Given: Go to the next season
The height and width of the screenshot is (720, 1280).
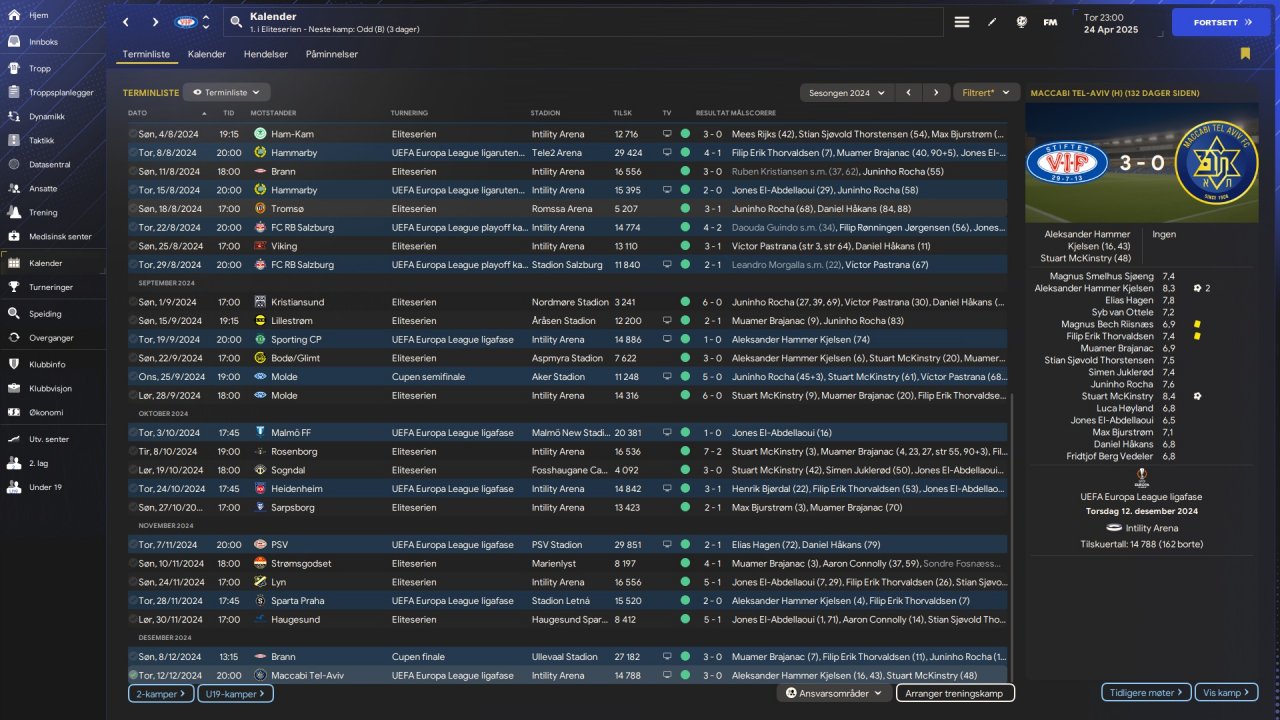Looking at the screenshot, I should click(x=935, y=92).
